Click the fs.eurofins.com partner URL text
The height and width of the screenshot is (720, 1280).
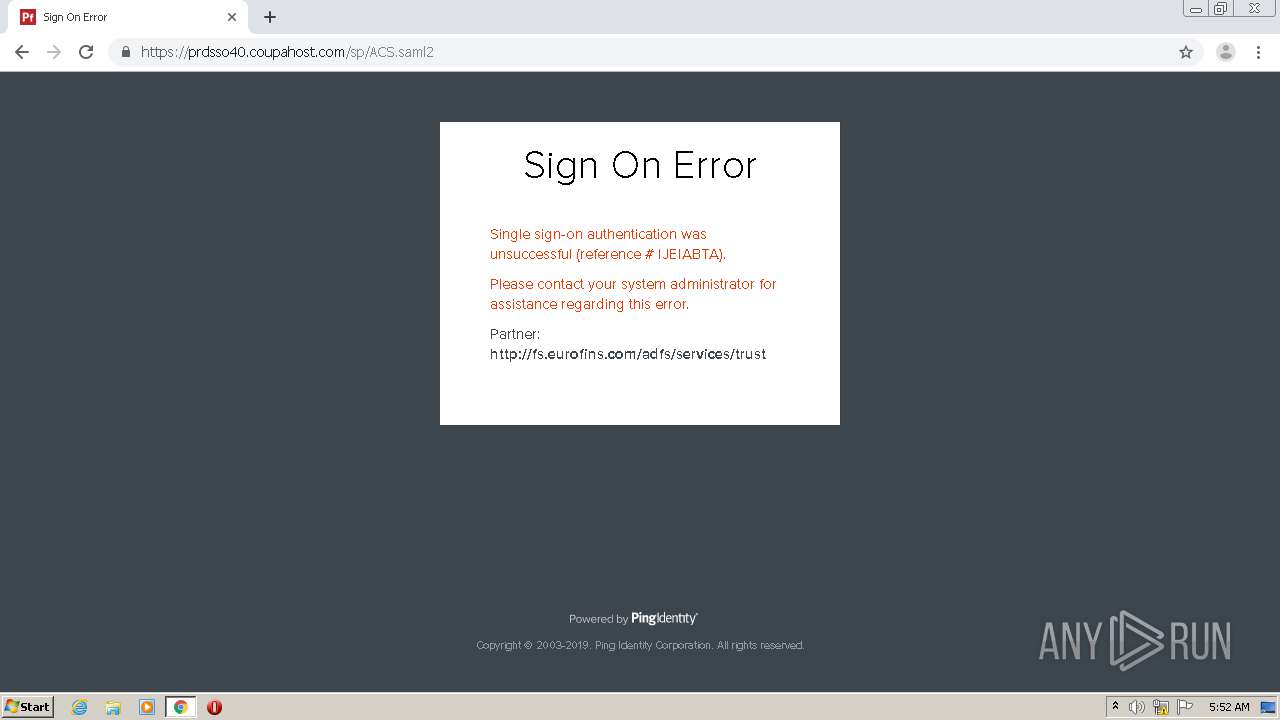pos(628,354)
